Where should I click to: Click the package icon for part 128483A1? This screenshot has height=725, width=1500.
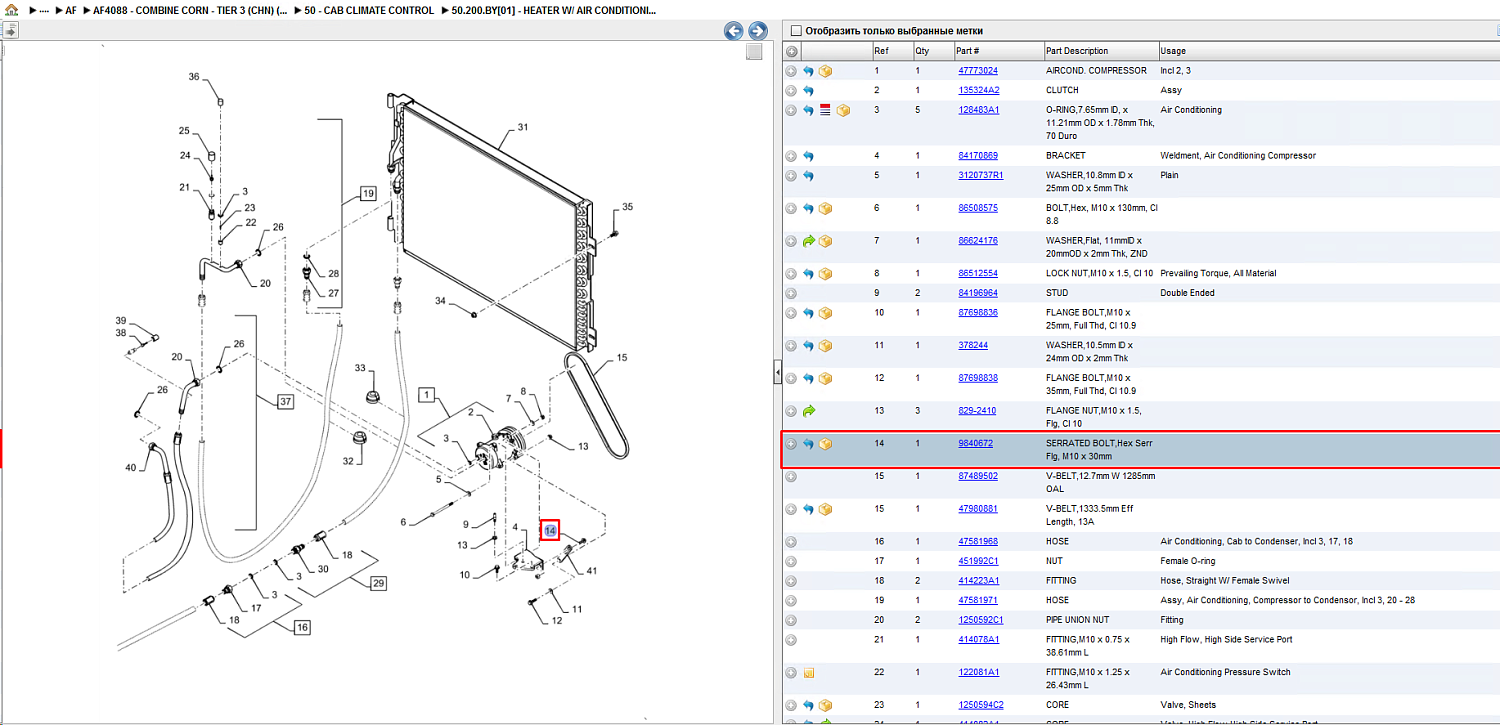click(x=843, y=110)
